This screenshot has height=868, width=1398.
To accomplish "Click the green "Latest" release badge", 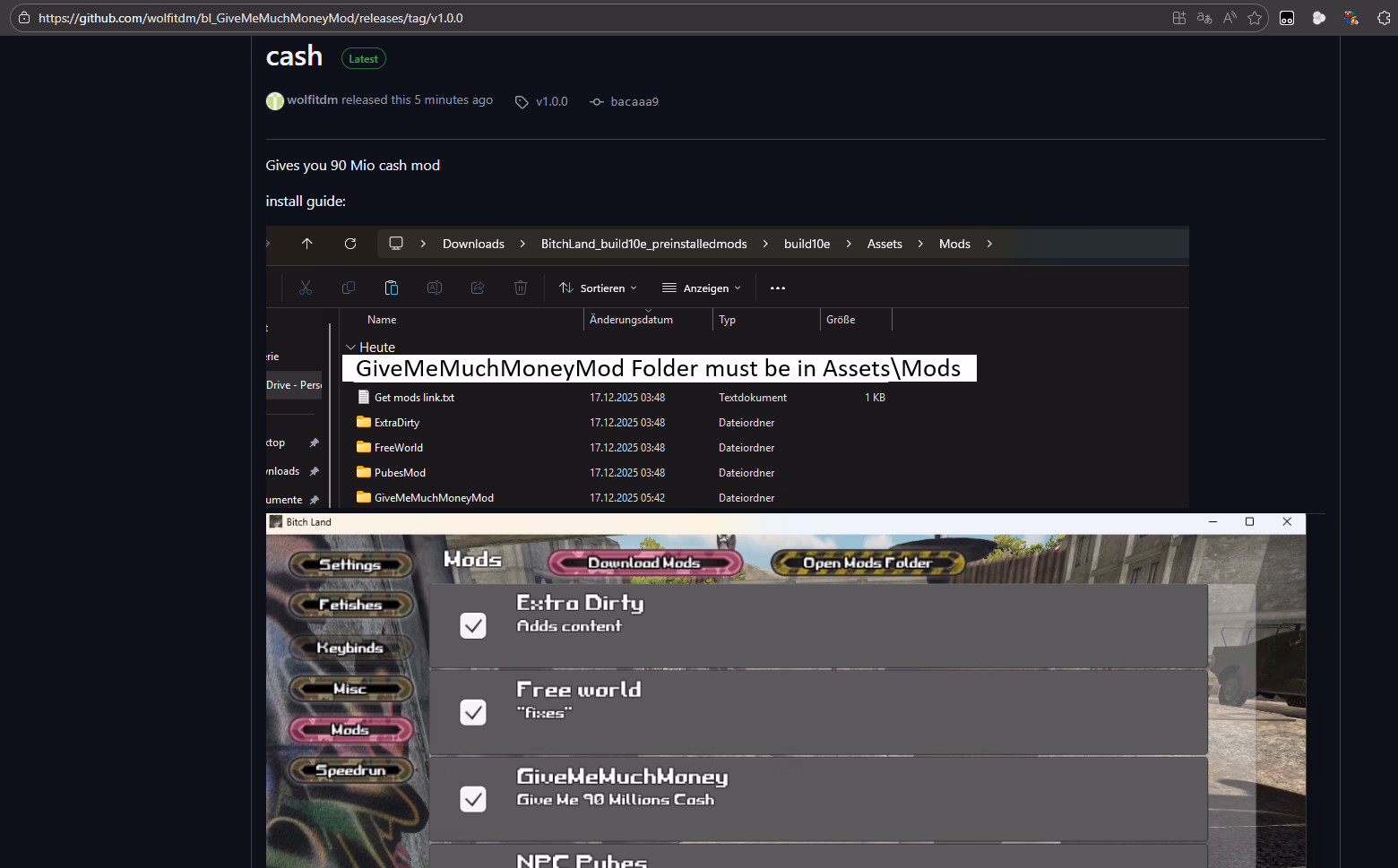I will pyautogui.click(x=364, y=59).
